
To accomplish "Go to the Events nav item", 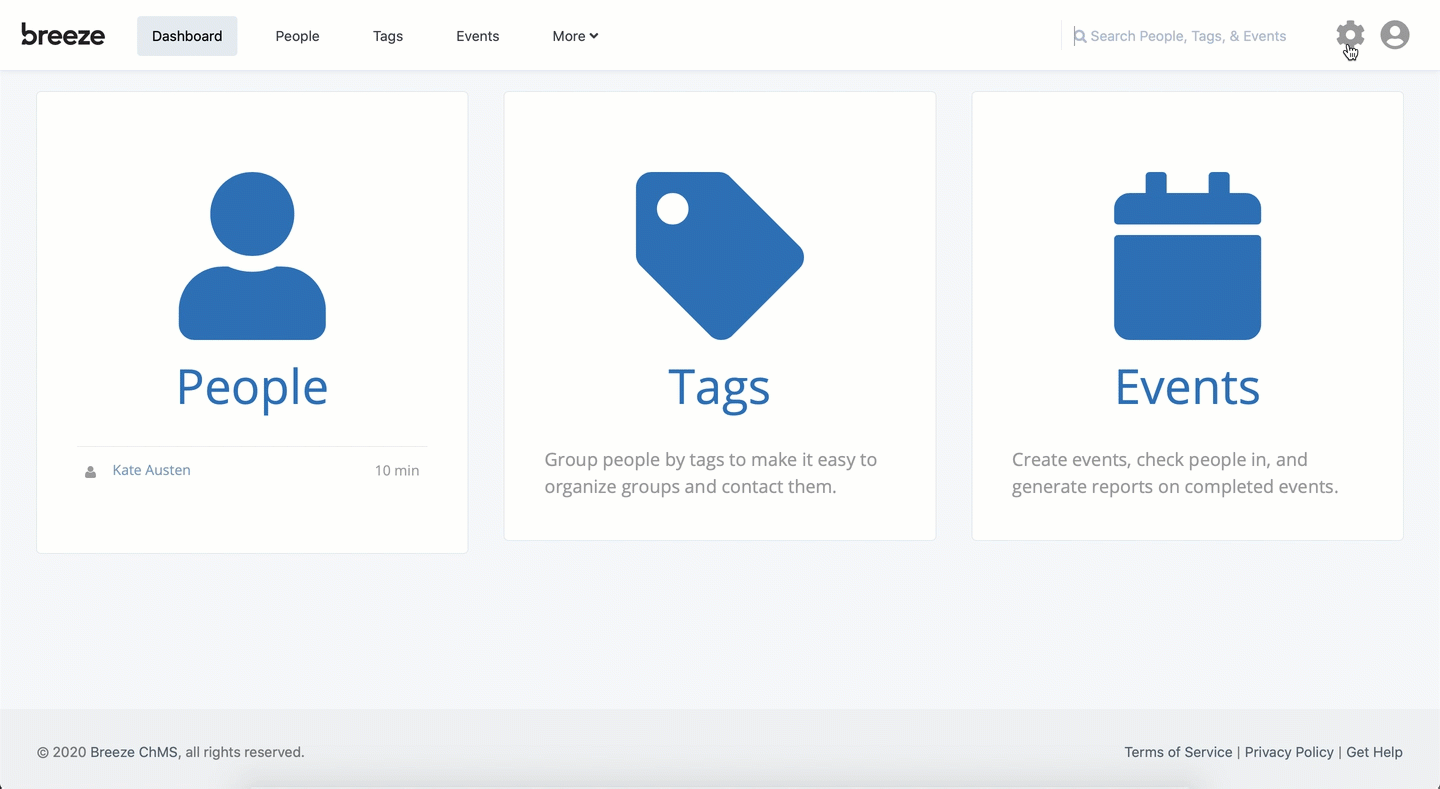I will pos(477,36).
